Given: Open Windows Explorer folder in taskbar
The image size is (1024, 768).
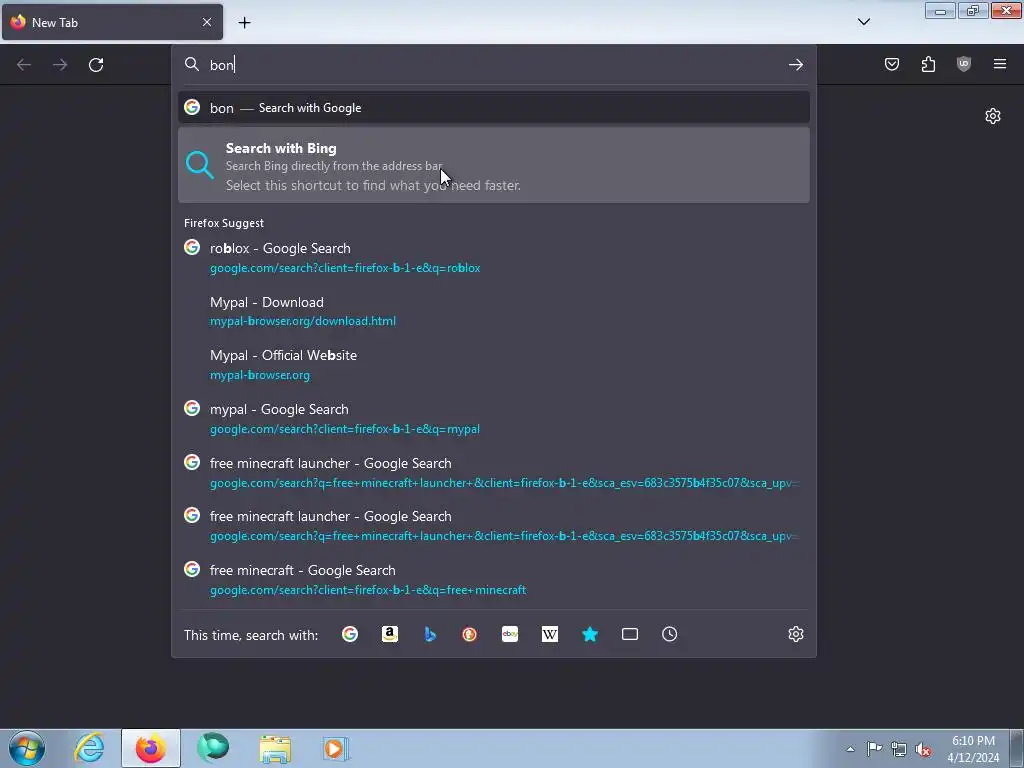Looking at the screenshot, I should [275, 748].
